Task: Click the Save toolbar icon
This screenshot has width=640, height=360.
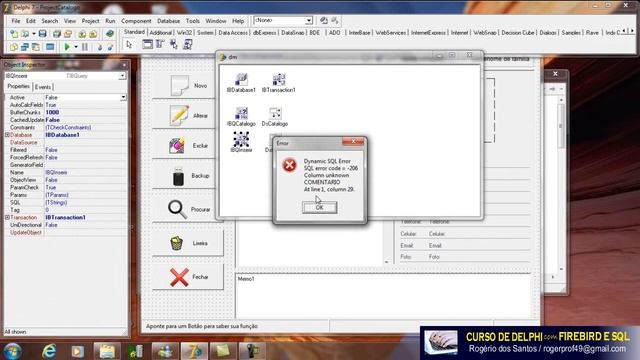Action: [x=42, y=34]
